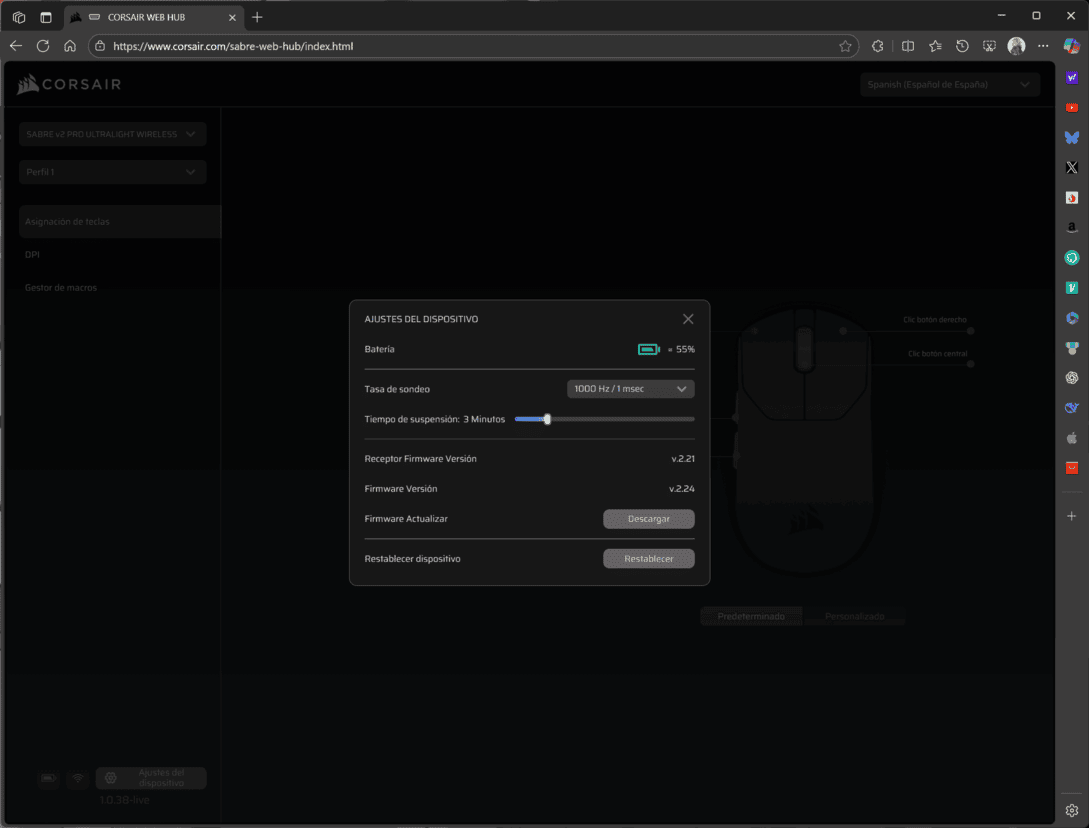Viewport: 1089px width, 828px height.
Task: Click the Tiempo de suspensión slider handle
Action: [x=547, y=419]
